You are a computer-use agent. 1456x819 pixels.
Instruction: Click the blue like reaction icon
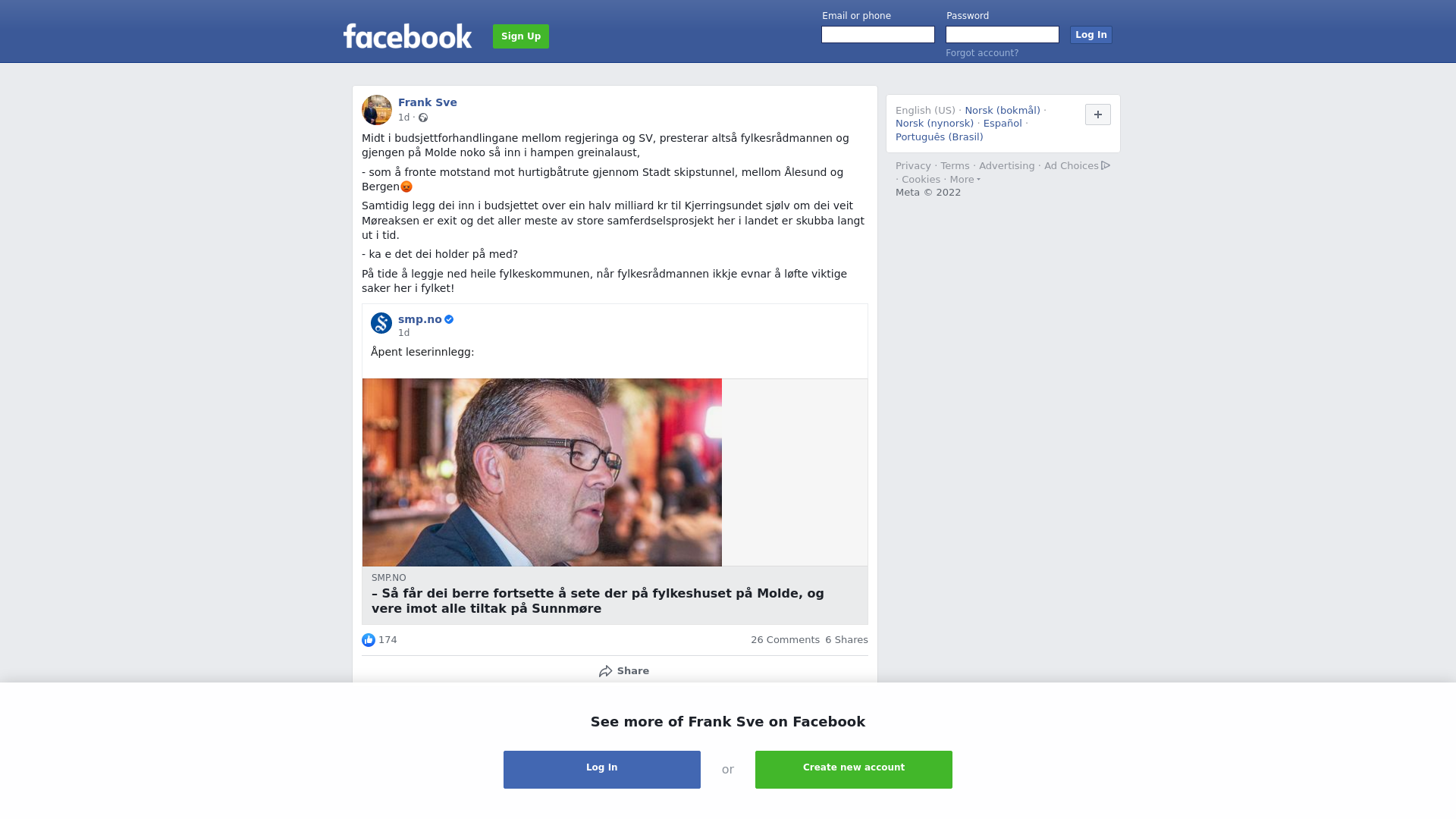[x=369, y=640]
